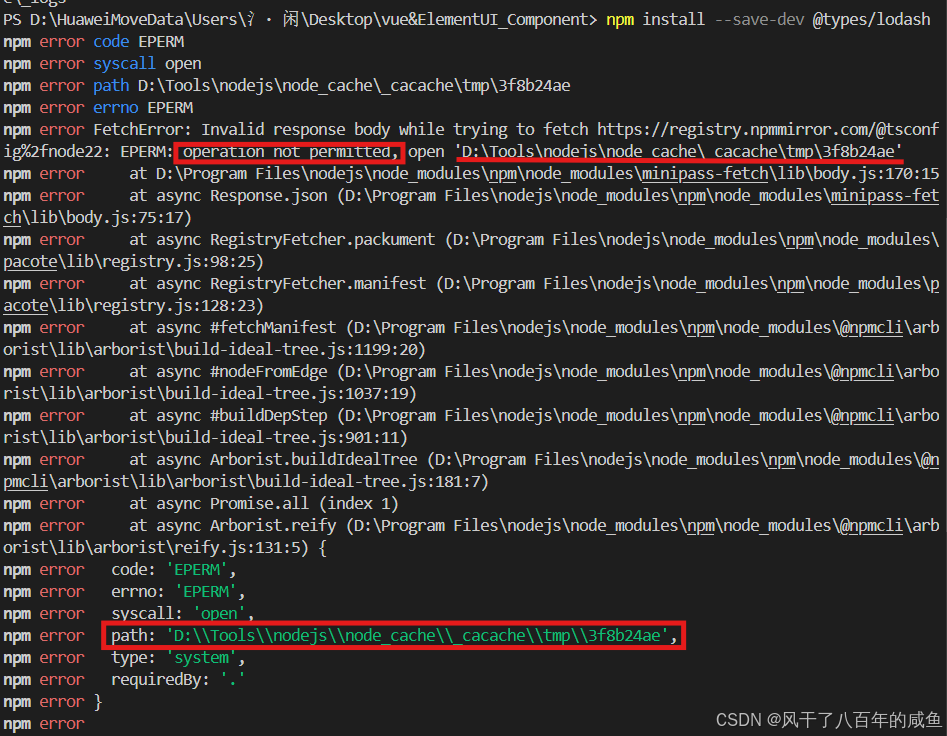This screenshot has height=736, width=947.
Task: Click 'body.js:170:15' file reference
Action: [x=877, y=174]
